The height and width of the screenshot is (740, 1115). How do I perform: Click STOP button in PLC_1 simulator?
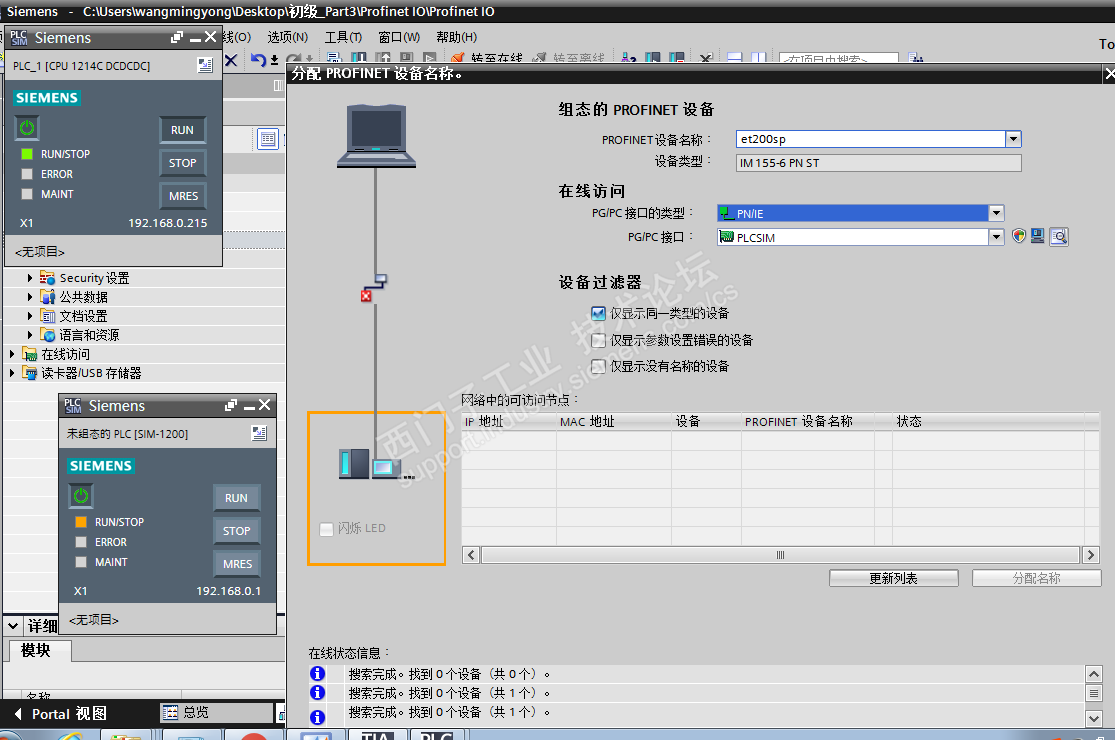pyautogui.click(x=183, y=163)
